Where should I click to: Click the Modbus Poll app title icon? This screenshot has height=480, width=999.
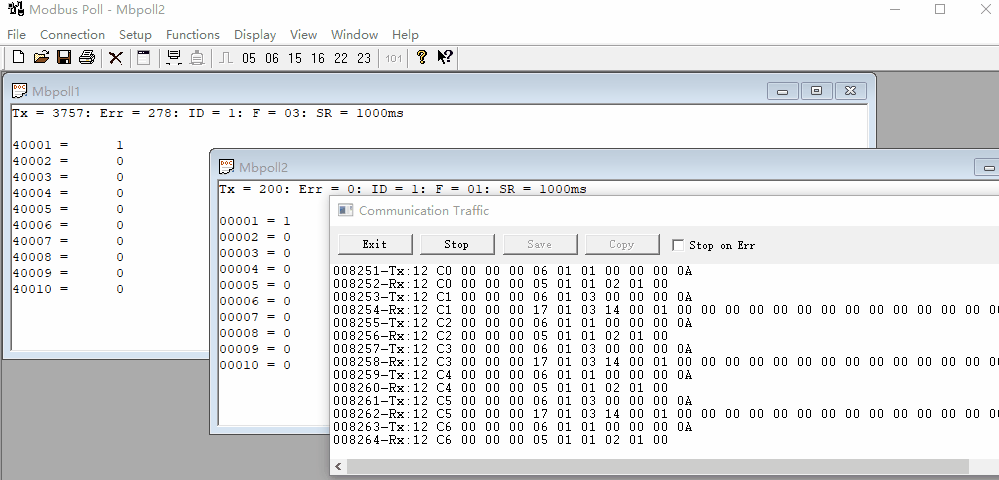tap(16, 10)
